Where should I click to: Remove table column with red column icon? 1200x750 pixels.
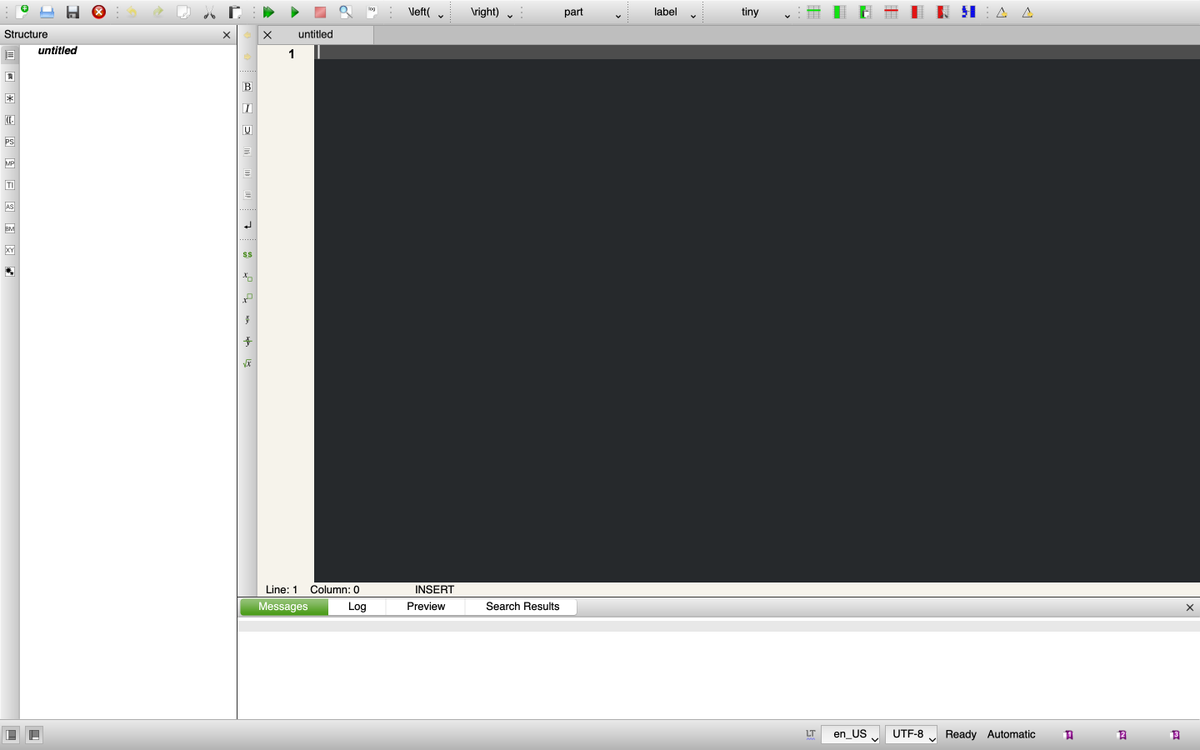916,12
